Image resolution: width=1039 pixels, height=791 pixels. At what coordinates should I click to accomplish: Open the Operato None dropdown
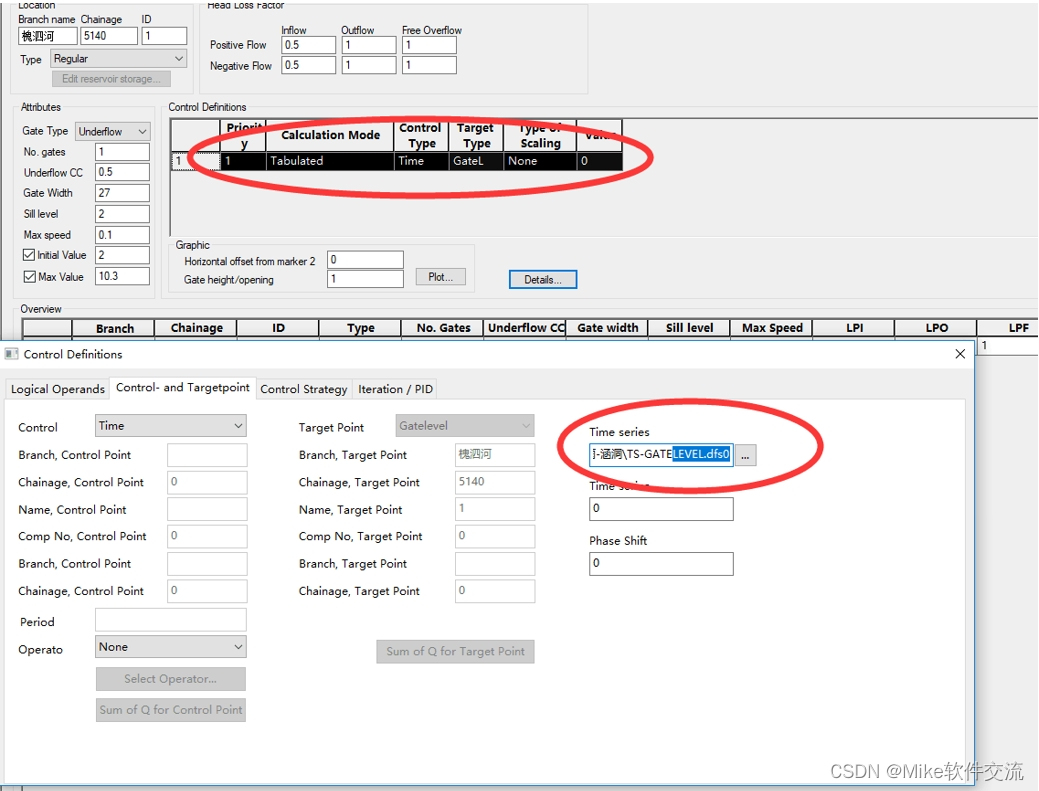click(171, 647)
